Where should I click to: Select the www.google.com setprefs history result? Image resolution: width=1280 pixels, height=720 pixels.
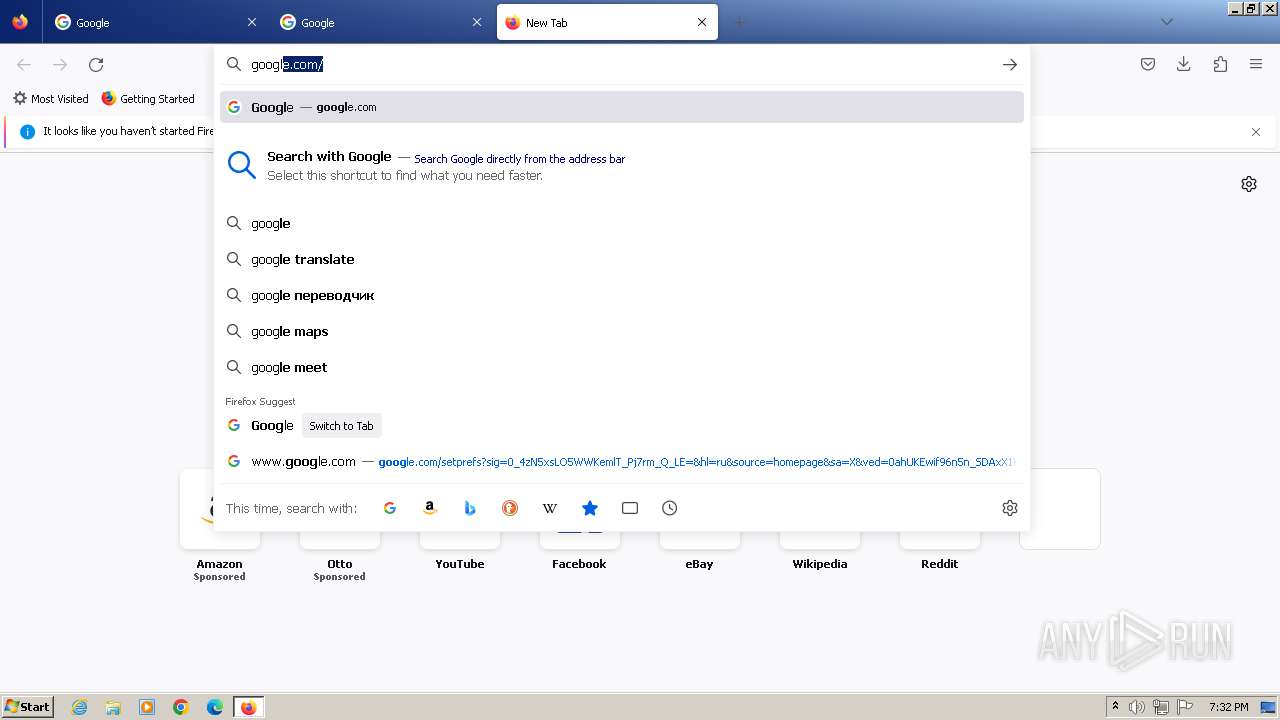[x=622, y=462]
